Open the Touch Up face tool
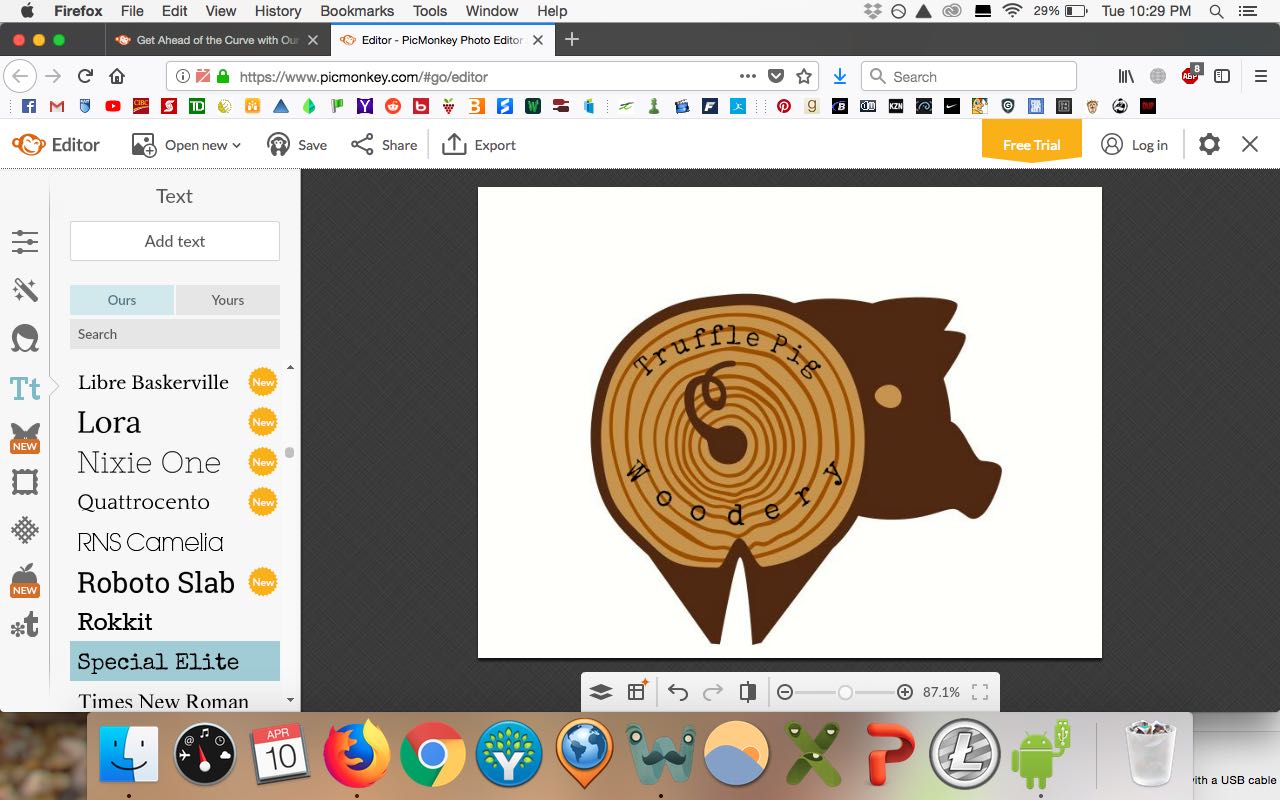 click(25, 338)
